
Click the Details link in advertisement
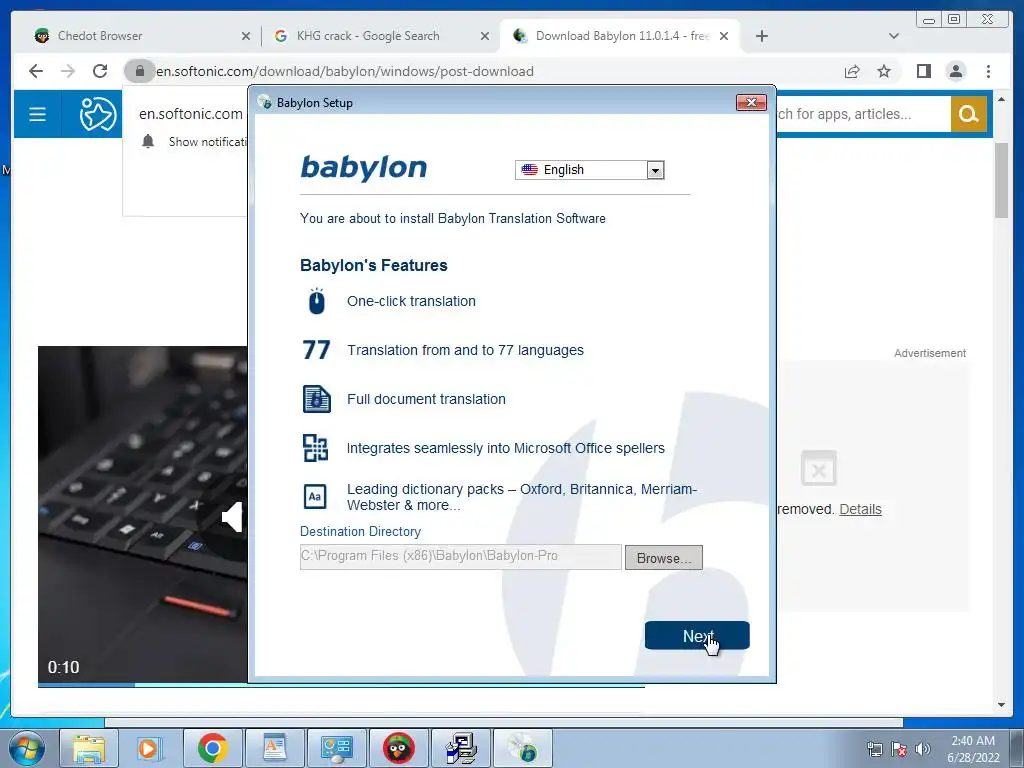[x=860, y=509]
